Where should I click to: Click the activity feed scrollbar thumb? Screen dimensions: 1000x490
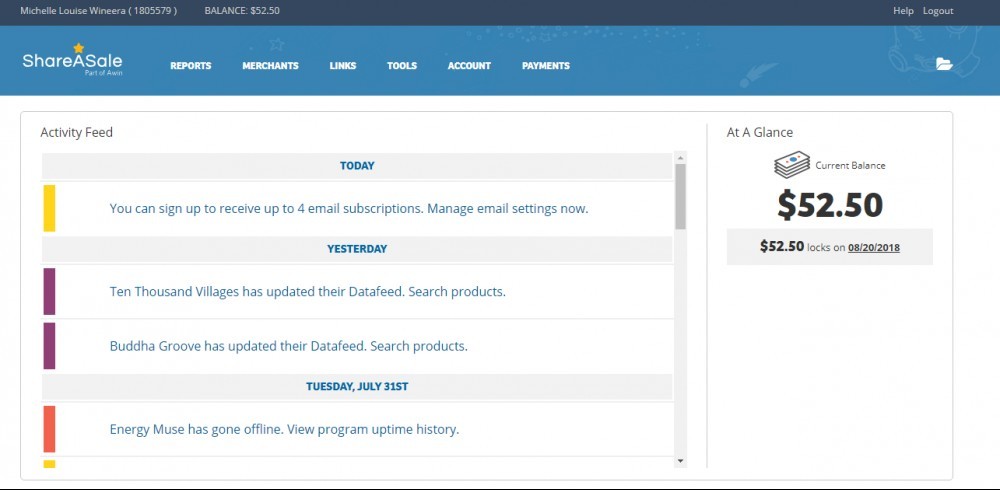(680, 197)
